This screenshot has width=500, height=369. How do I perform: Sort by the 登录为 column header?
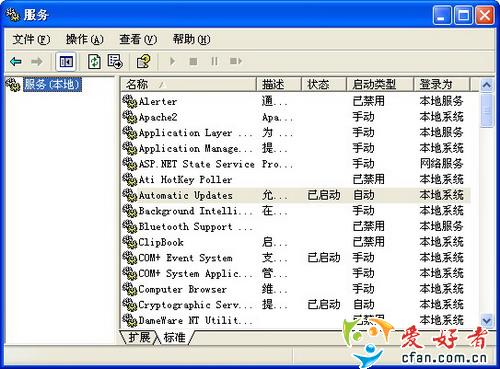click(442, 84)
